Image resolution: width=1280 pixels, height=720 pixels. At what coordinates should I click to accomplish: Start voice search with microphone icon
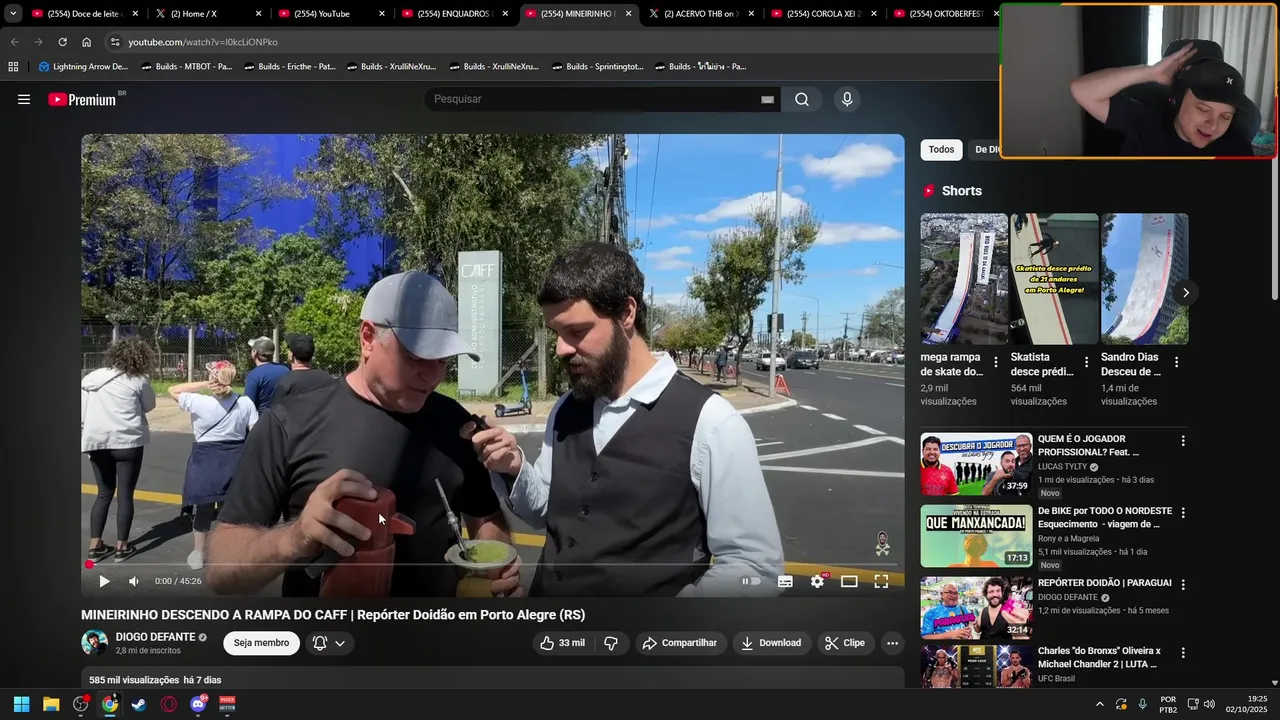[x=847, y=99]
